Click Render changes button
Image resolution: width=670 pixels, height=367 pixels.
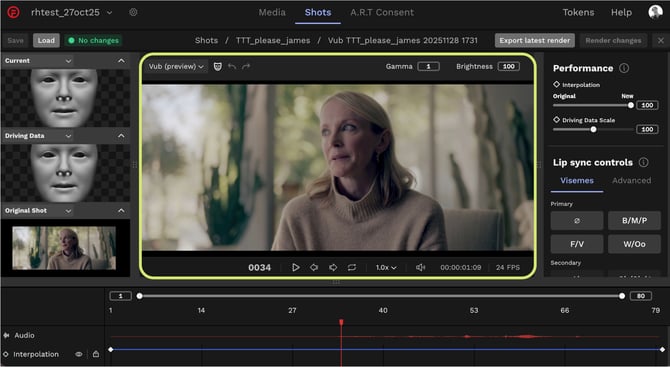[613, 41]
